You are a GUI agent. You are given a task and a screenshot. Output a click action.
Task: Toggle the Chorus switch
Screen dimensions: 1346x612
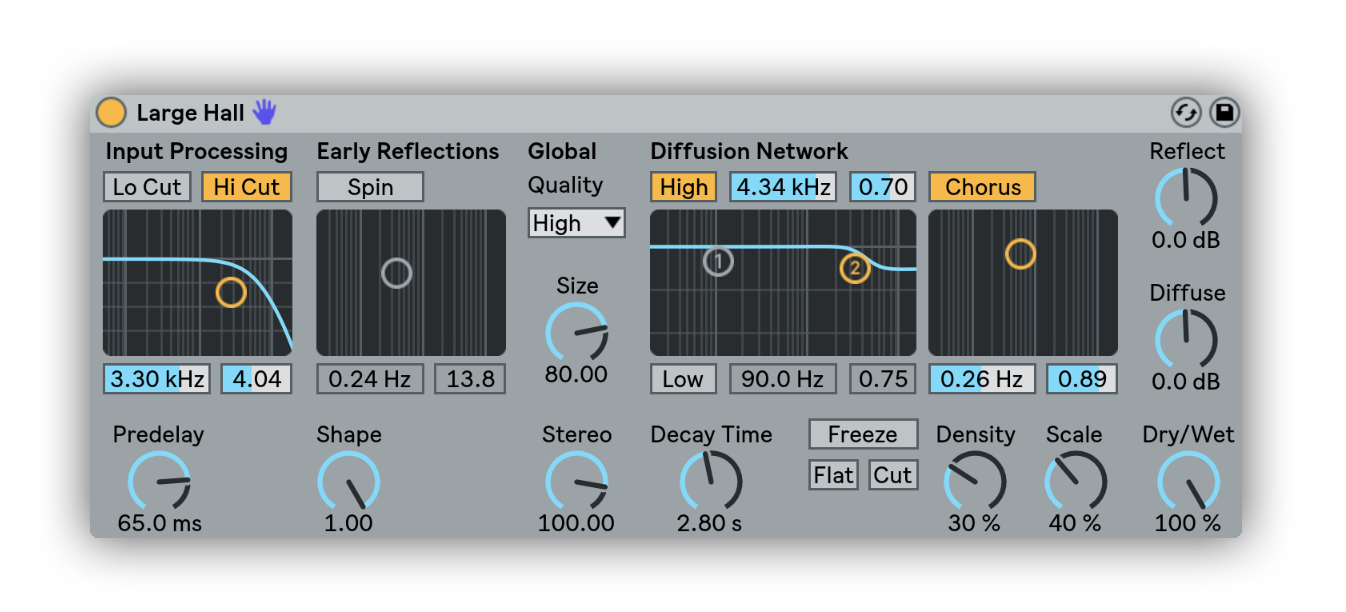click(982, 187)
